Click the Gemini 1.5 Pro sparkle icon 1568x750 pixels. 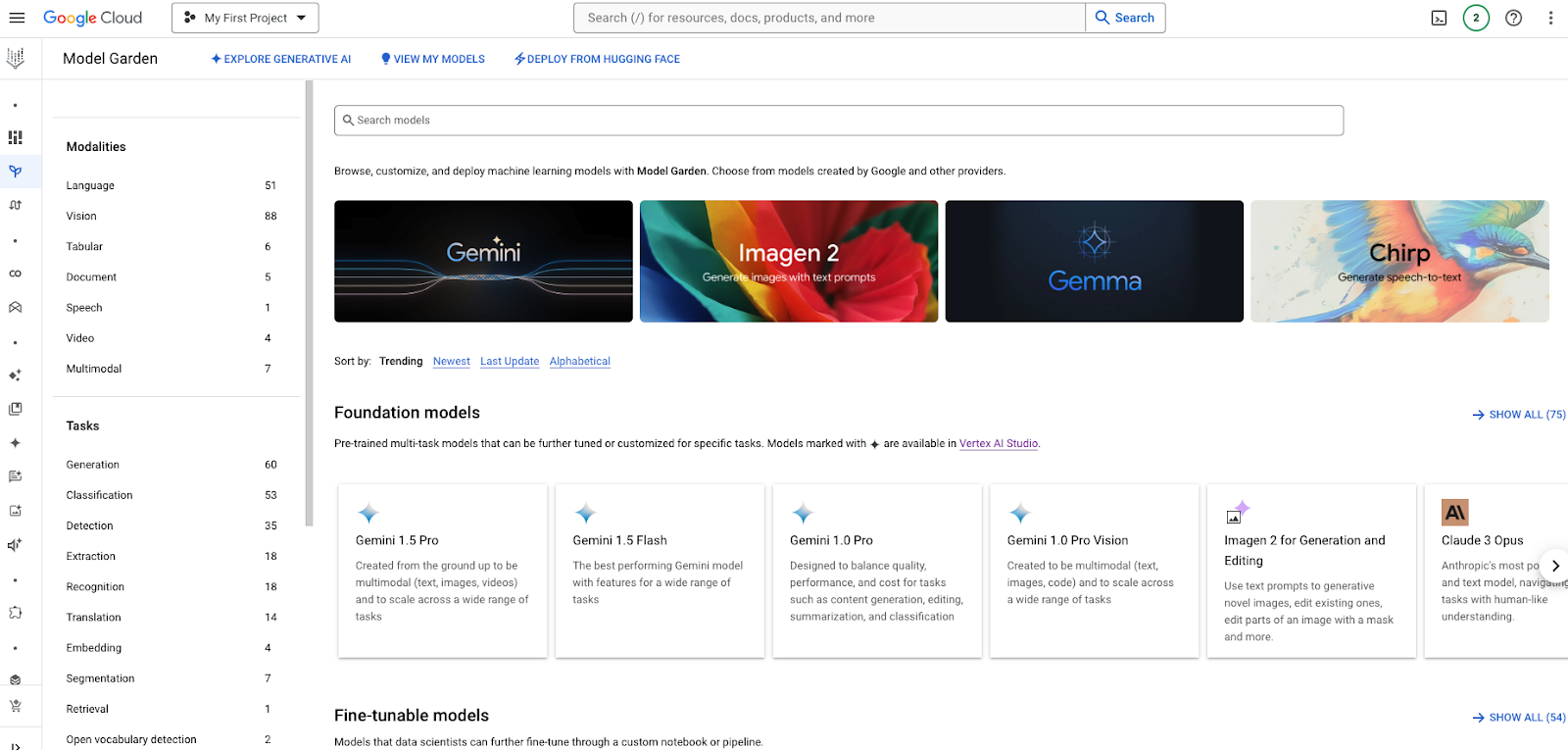(x=368, y=513)
